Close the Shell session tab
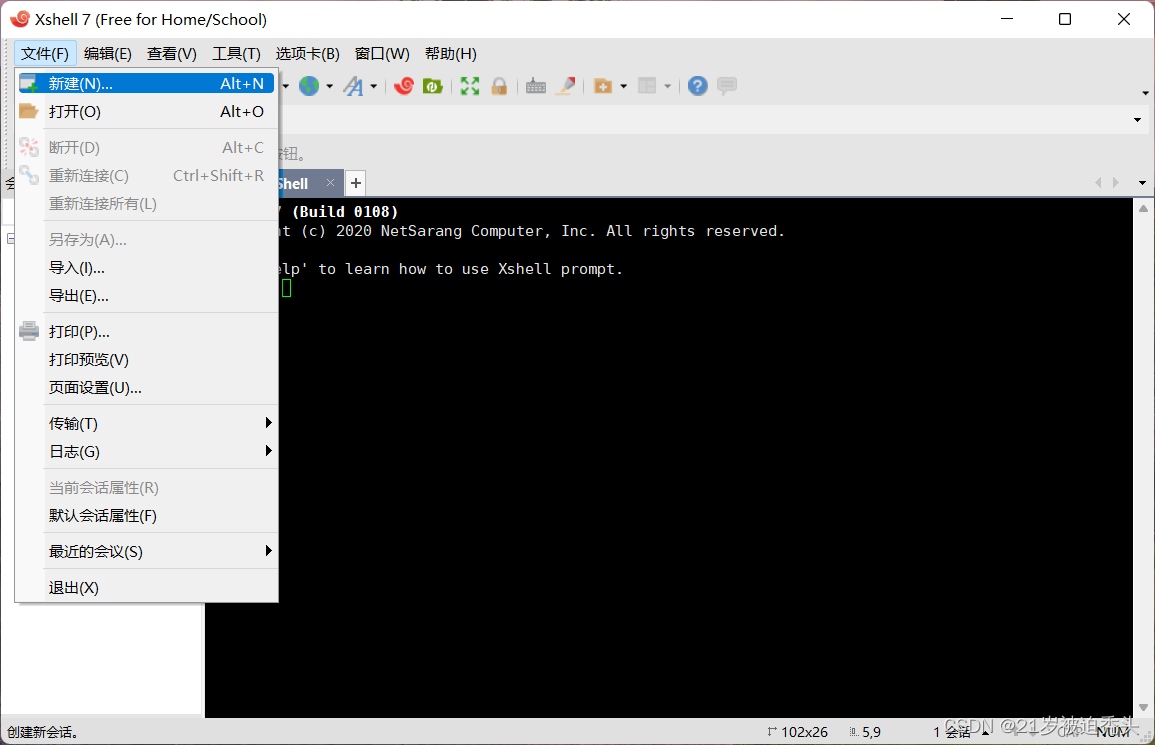The width and height of the screenshot is (1155, 745). click(330, 183)
